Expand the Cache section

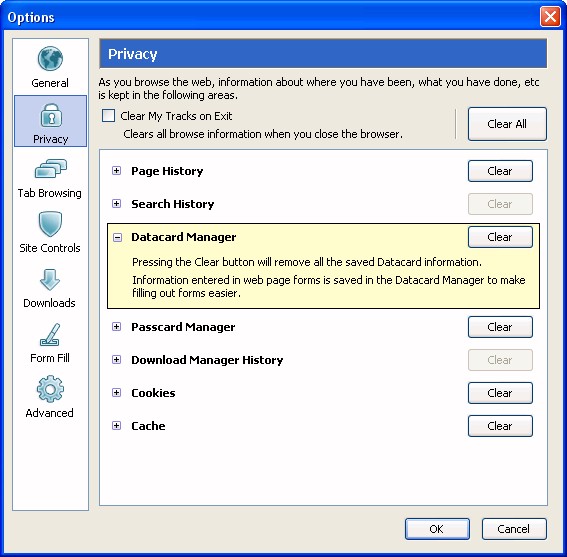coord(116,425)
